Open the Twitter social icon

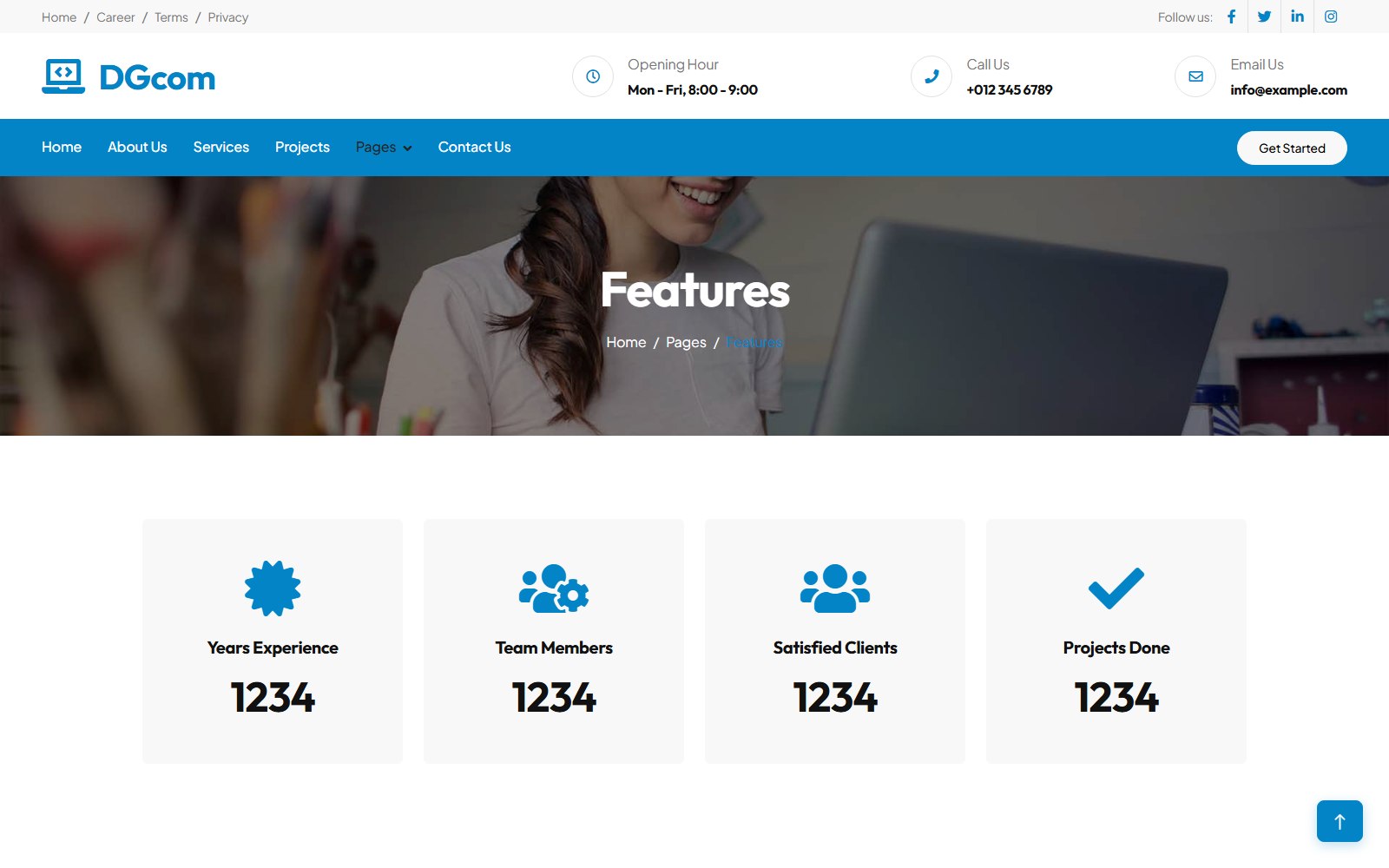pos(1264,16)
